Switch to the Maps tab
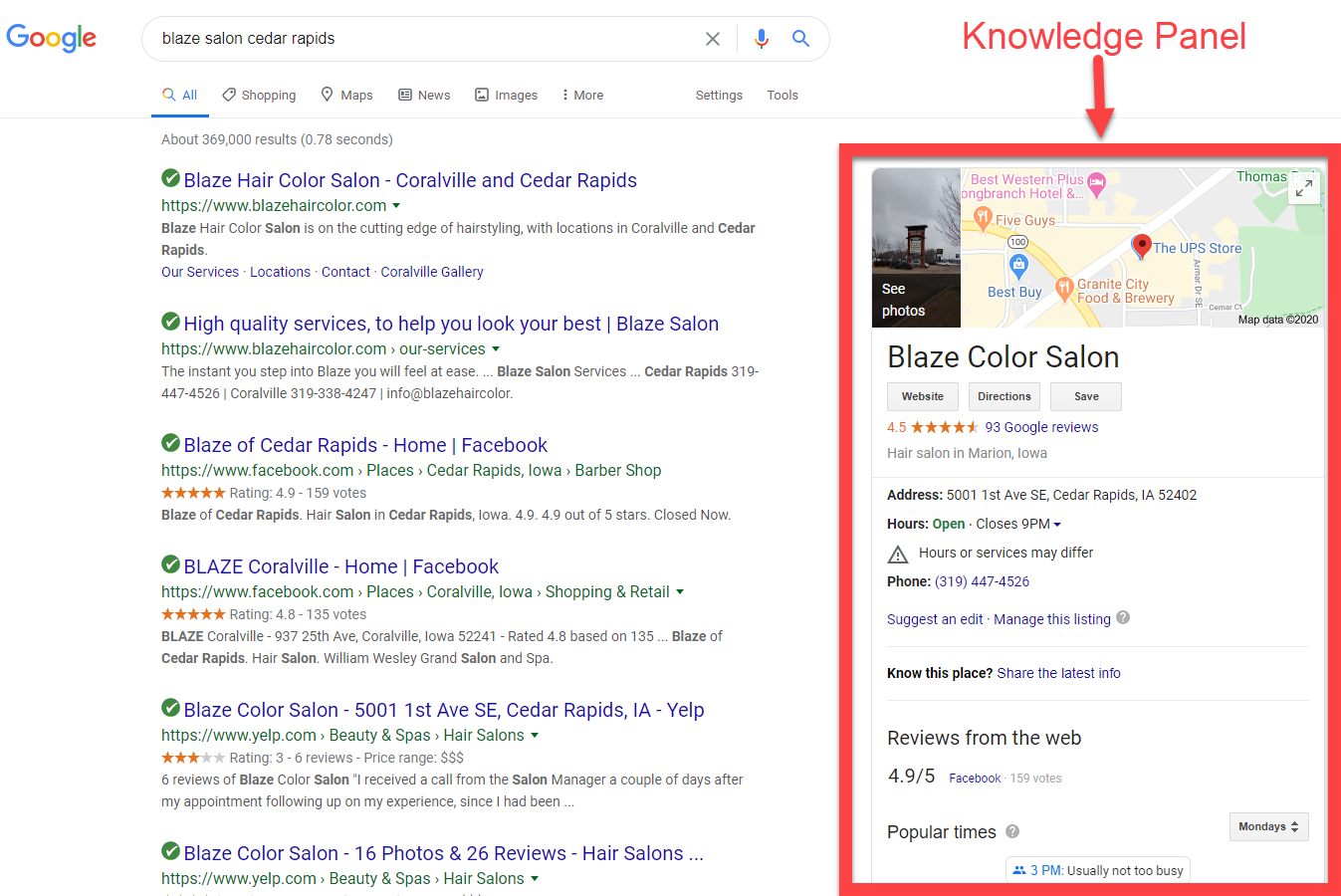 tap(346, 95)
